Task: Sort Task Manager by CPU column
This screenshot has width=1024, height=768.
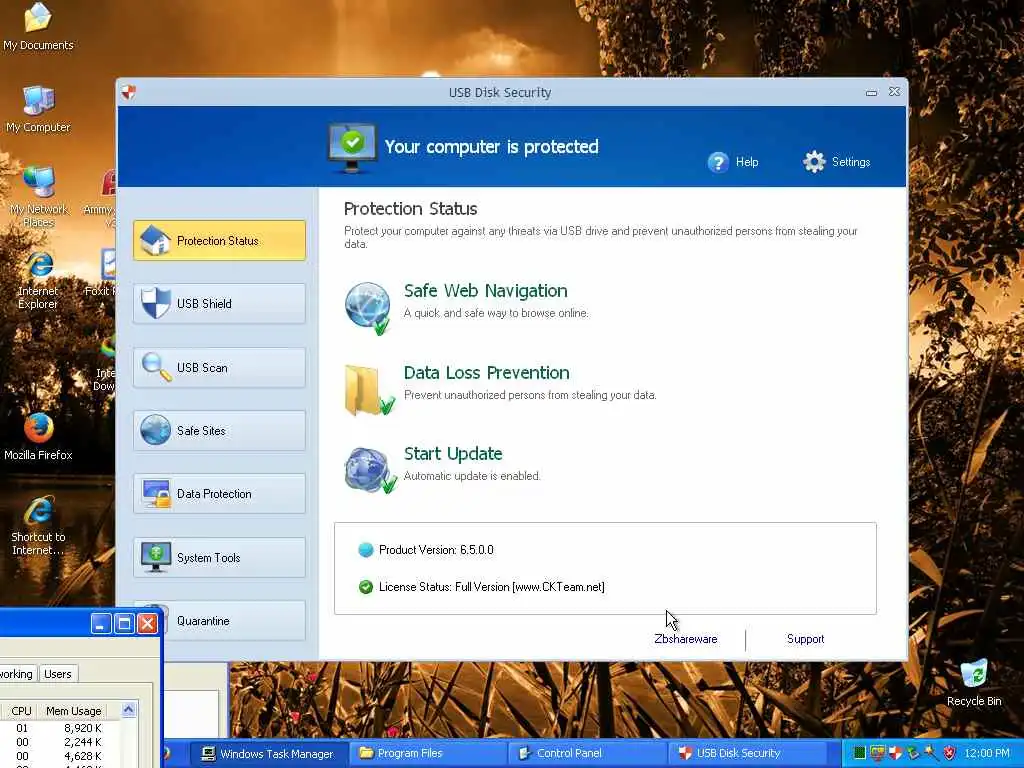Action: (21, 711)
